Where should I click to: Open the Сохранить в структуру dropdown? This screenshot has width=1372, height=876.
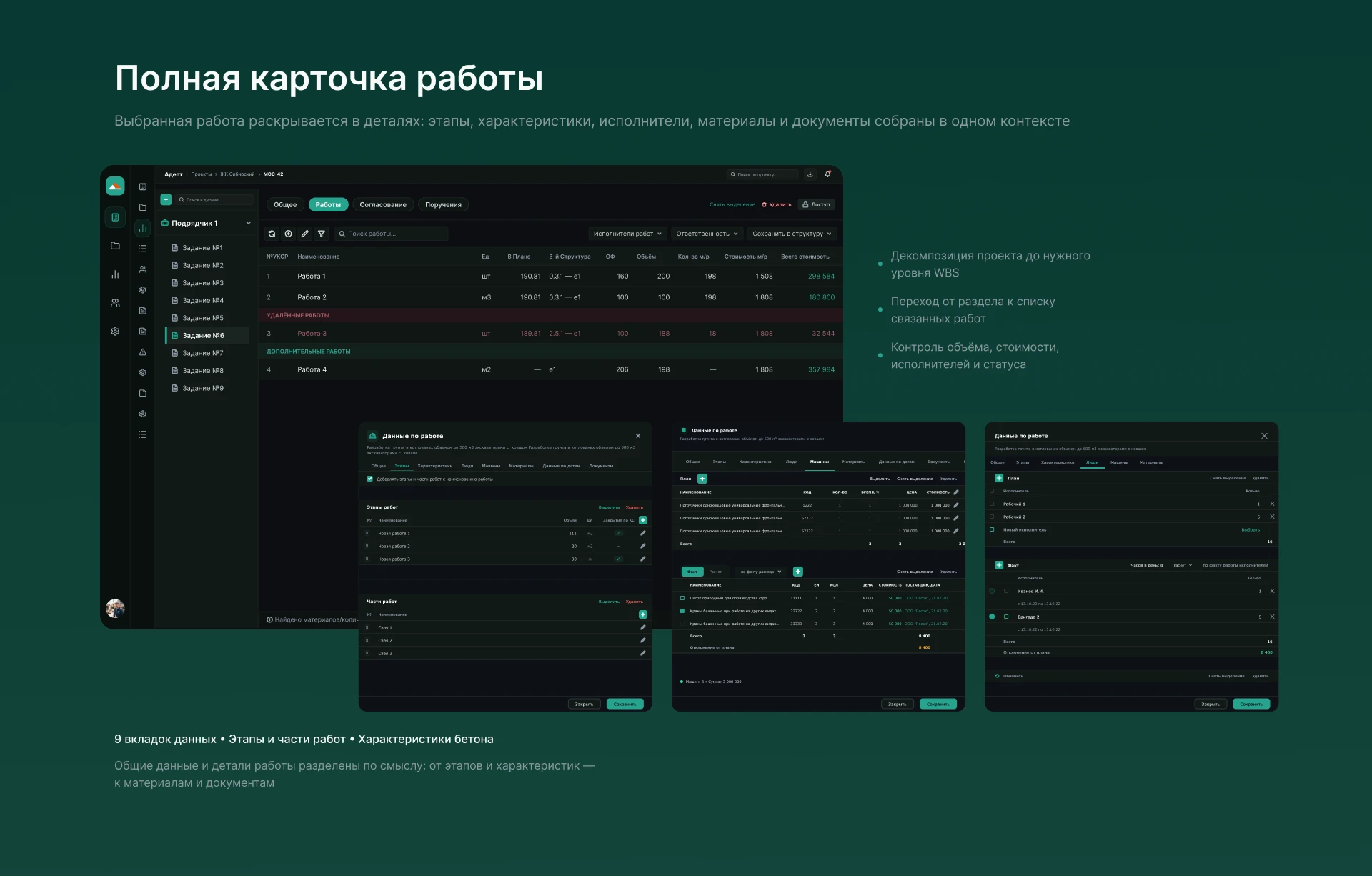[792, 234]
